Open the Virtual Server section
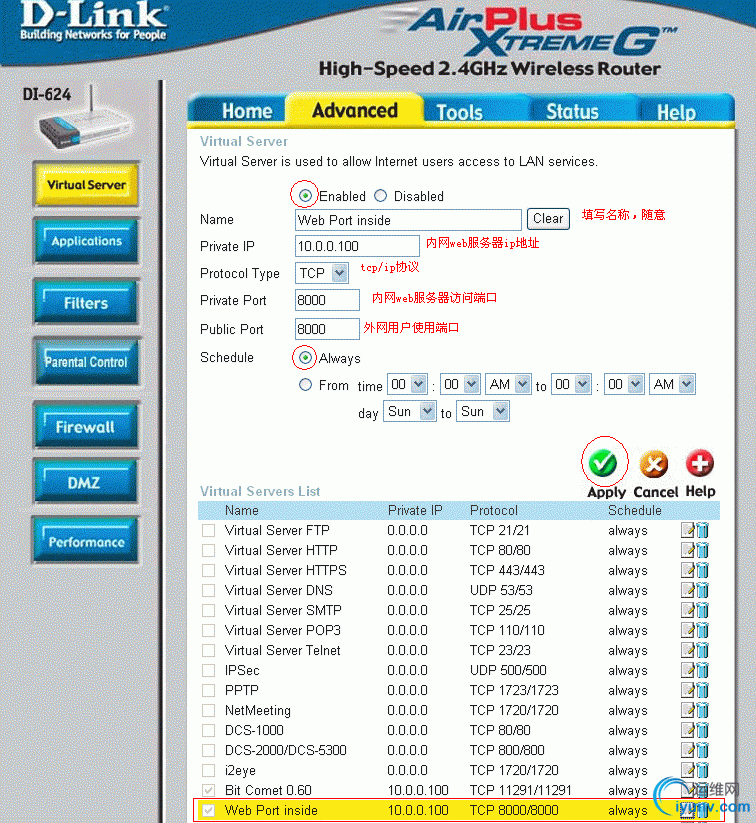 tap(86, 185)
